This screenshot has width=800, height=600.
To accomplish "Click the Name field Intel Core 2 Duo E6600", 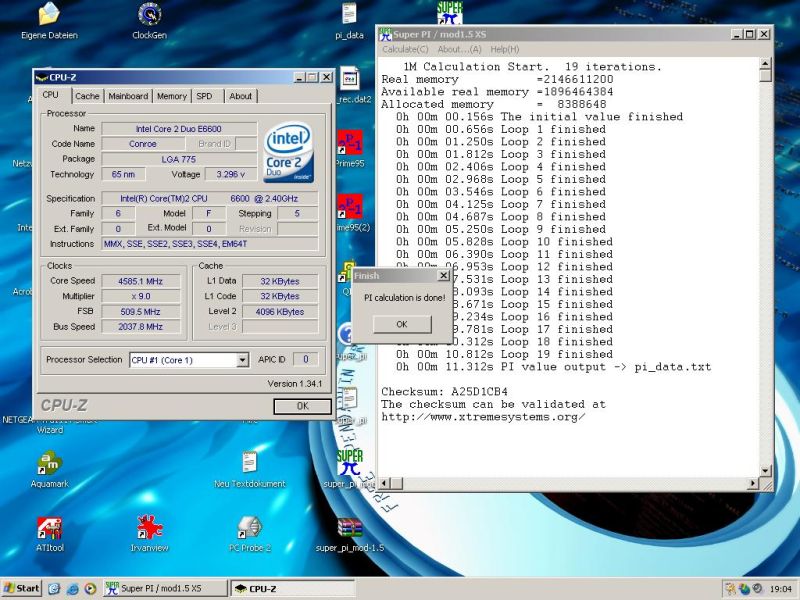I will coord(179,129).
